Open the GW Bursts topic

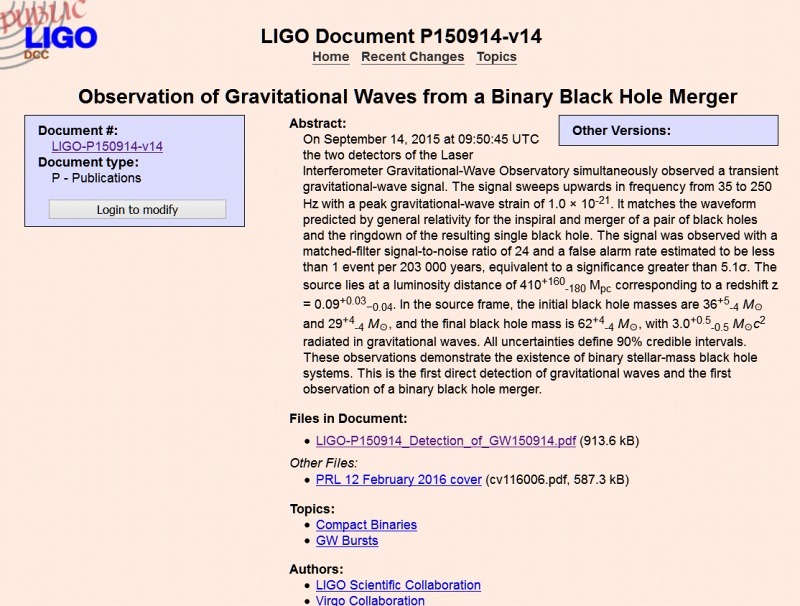click(x=347, y=541)
